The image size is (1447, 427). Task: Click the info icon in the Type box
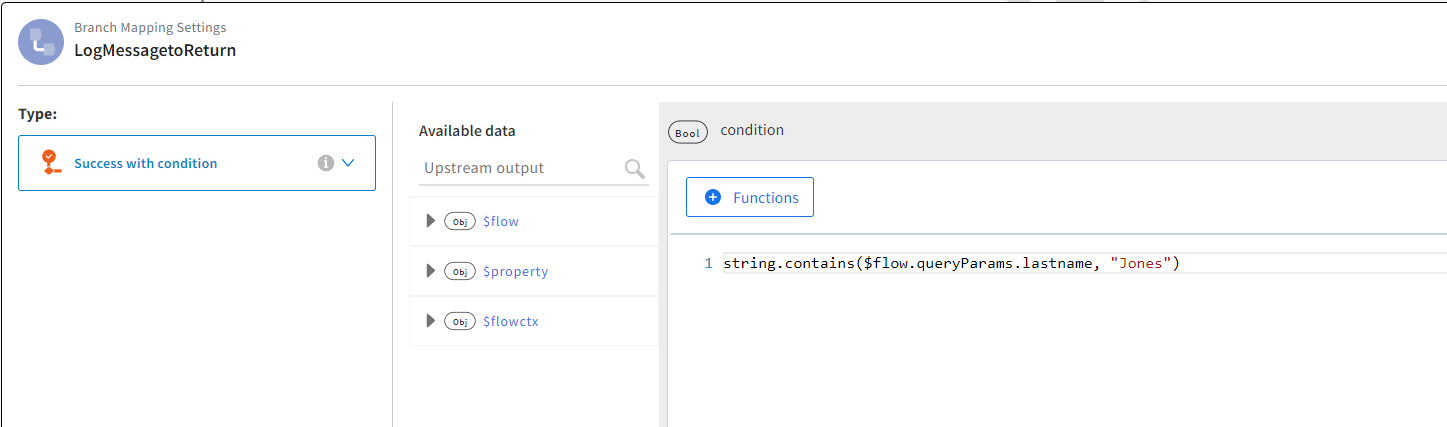click(325, 163)
